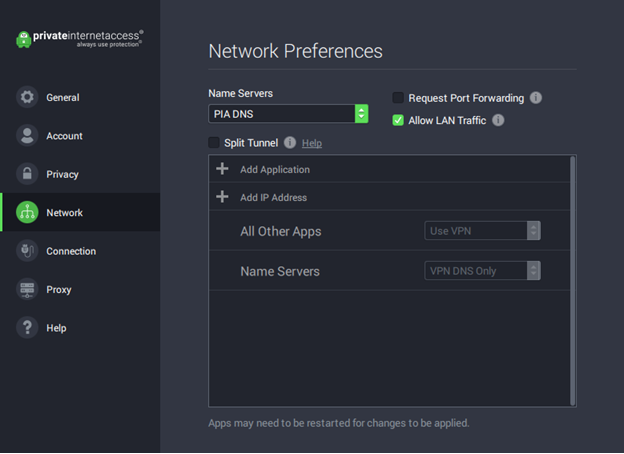Click the split tunnel list scrollbar
This screenshot has width=624, height=454.
coord(573,281)
